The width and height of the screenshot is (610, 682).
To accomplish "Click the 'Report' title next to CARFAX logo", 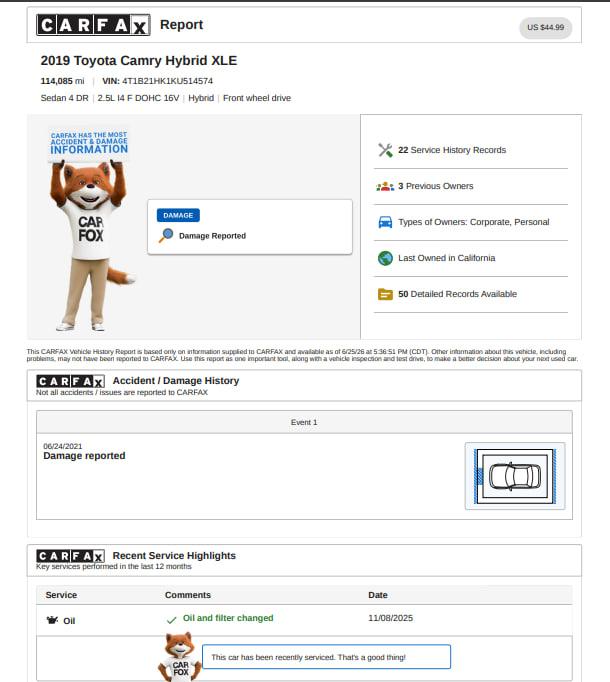I will coord(181,25).
